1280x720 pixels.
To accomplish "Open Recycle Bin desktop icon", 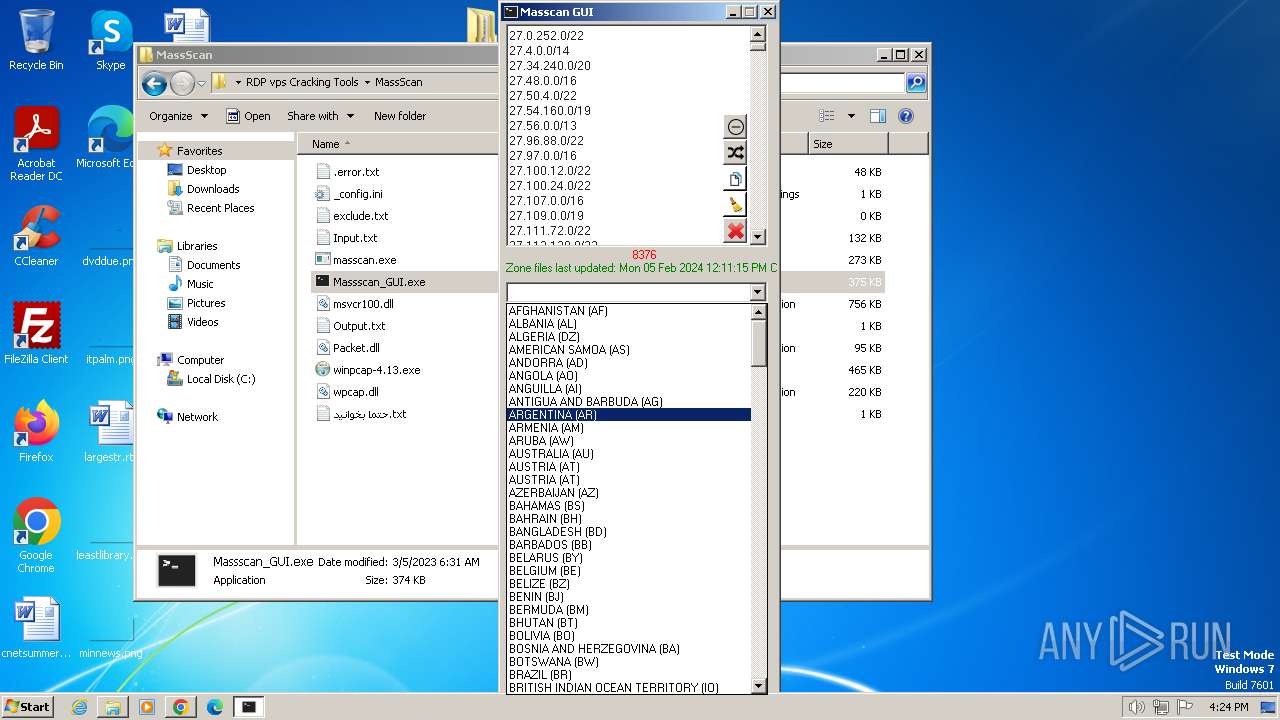I will [x=36, y=40].
